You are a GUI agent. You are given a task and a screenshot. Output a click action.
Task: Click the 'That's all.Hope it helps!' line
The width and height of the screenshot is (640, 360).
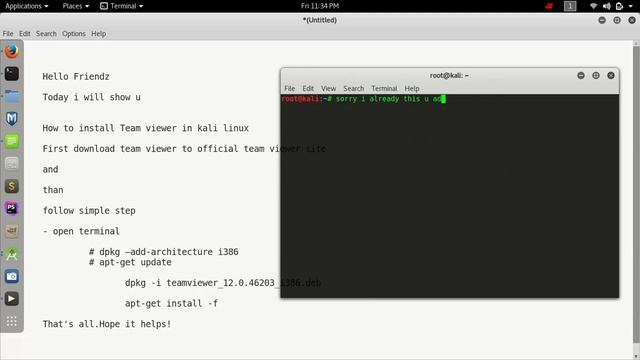tap(107, 324)
